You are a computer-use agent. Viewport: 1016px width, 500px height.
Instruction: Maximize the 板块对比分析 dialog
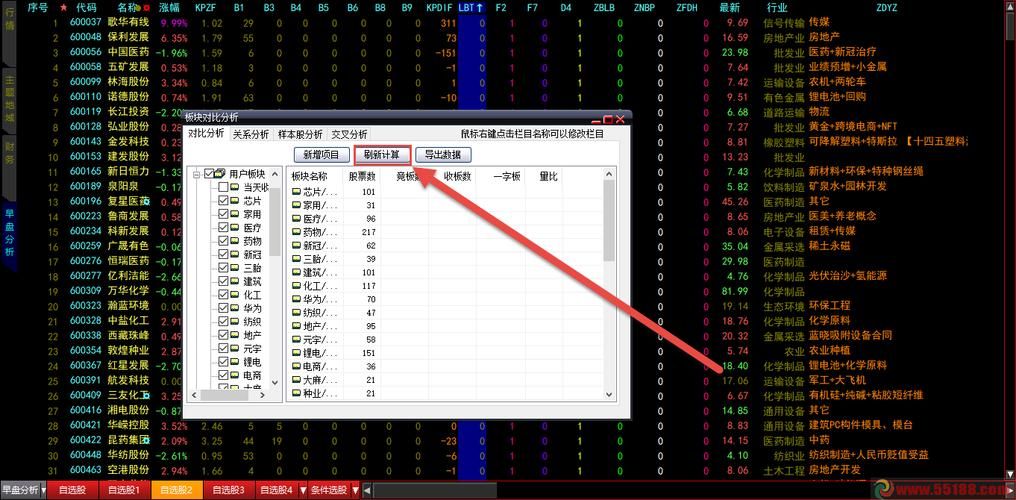(608, 120)
